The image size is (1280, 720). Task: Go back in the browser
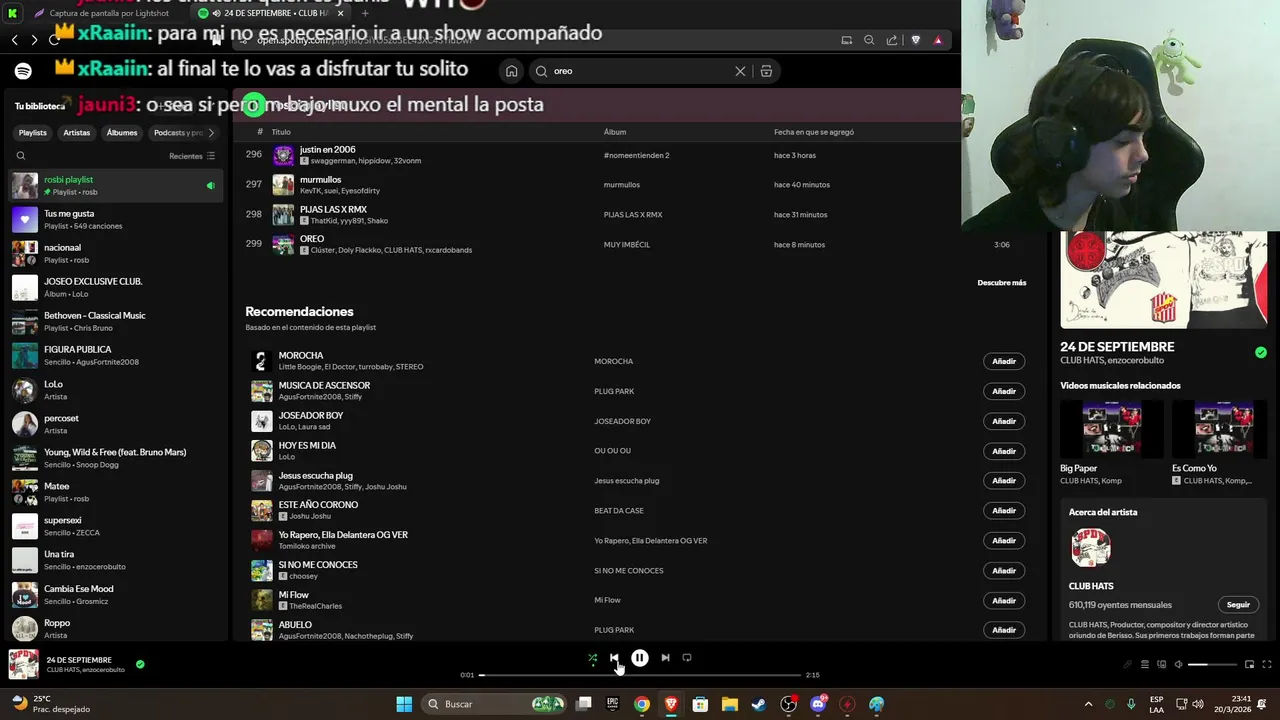pos(15,40)
